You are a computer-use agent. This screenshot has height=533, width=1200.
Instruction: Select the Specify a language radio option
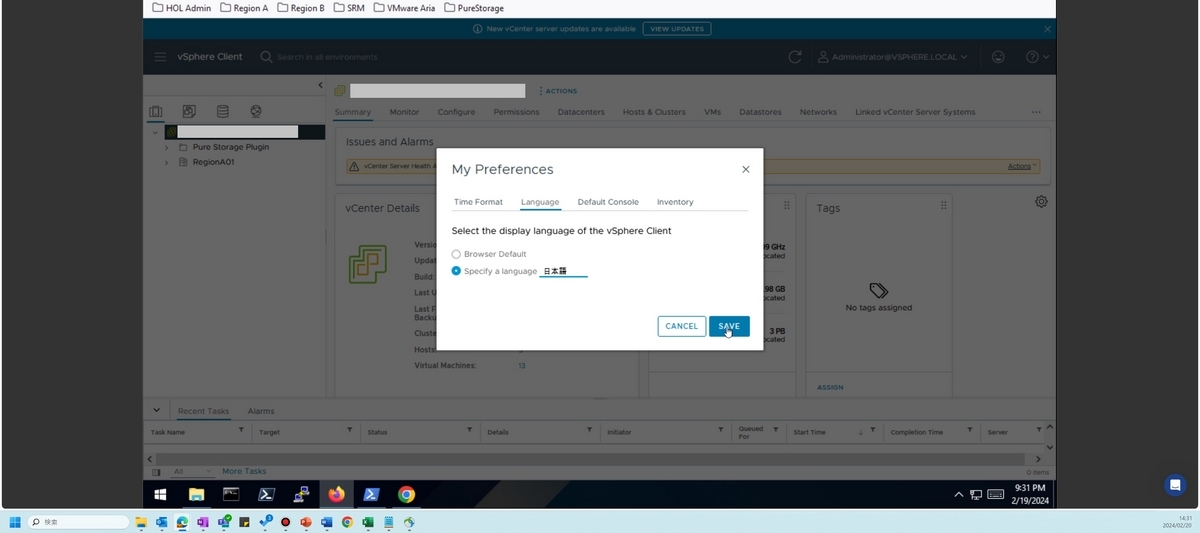[456, 271]
